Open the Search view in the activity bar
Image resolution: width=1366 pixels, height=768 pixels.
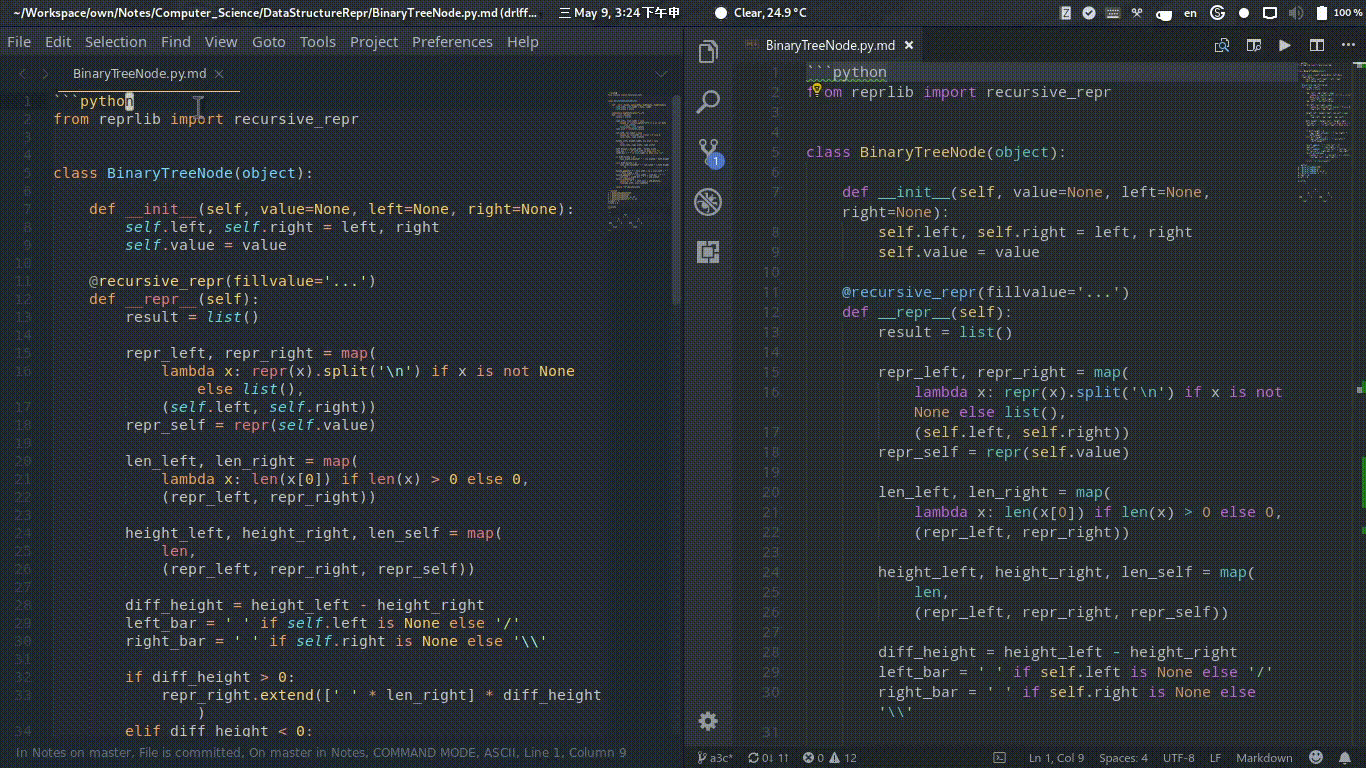coord(709,101)
